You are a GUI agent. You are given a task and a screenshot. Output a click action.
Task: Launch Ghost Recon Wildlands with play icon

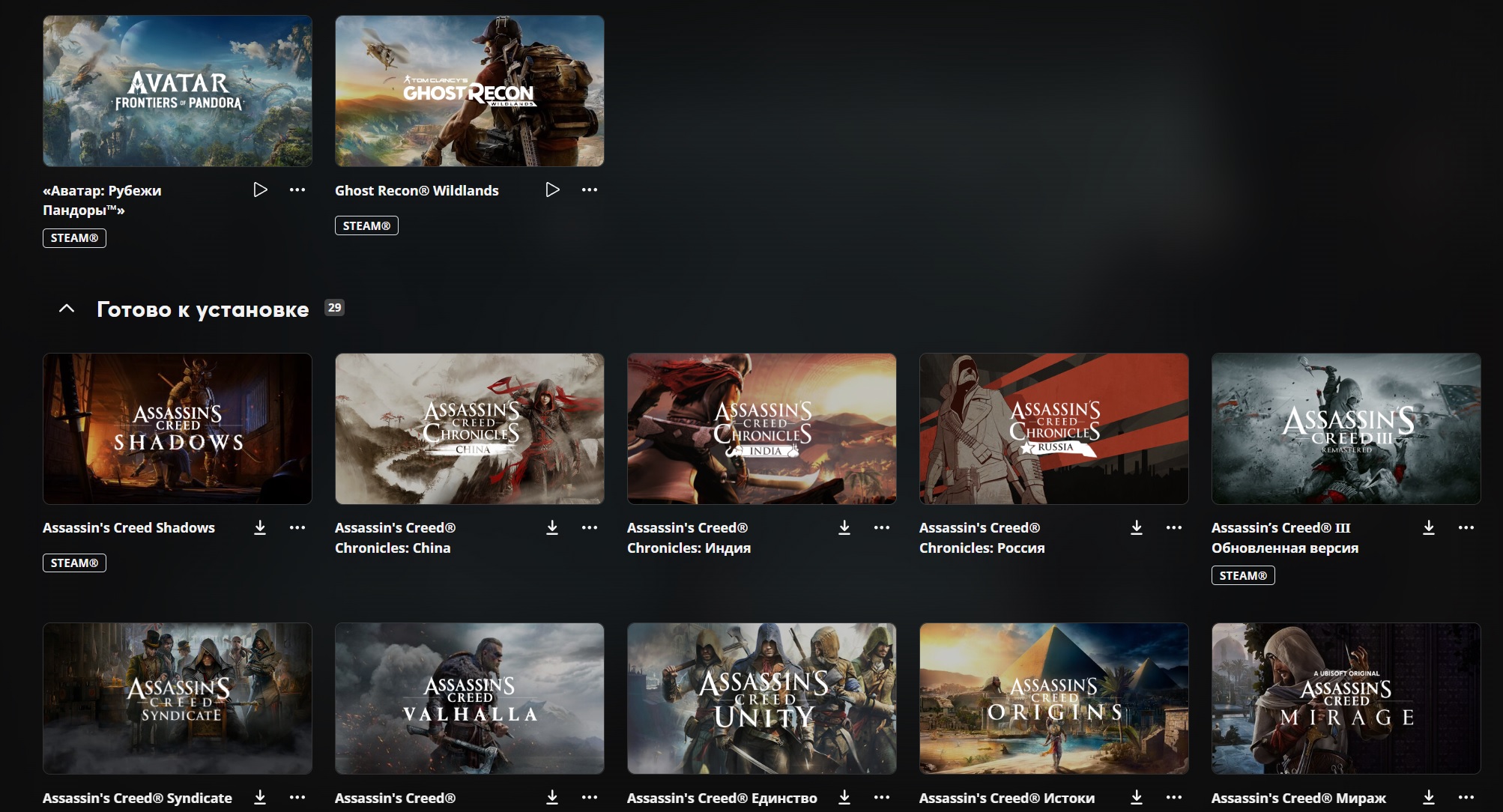pyautogui.click(x=552, y=190)
